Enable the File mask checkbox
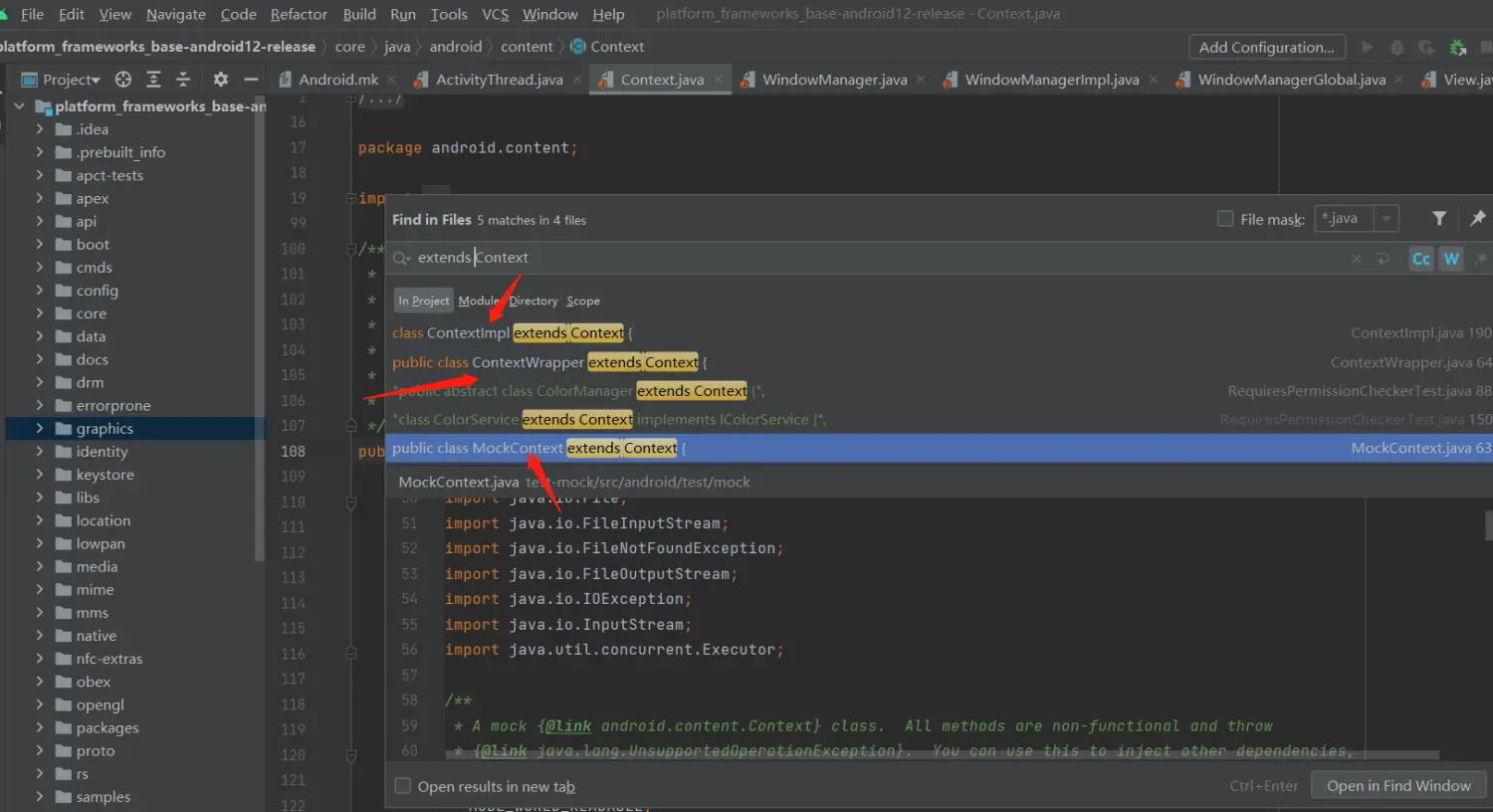This screenshot has height=812, width=1493. pyautogui.click(x=1225, y=219)
